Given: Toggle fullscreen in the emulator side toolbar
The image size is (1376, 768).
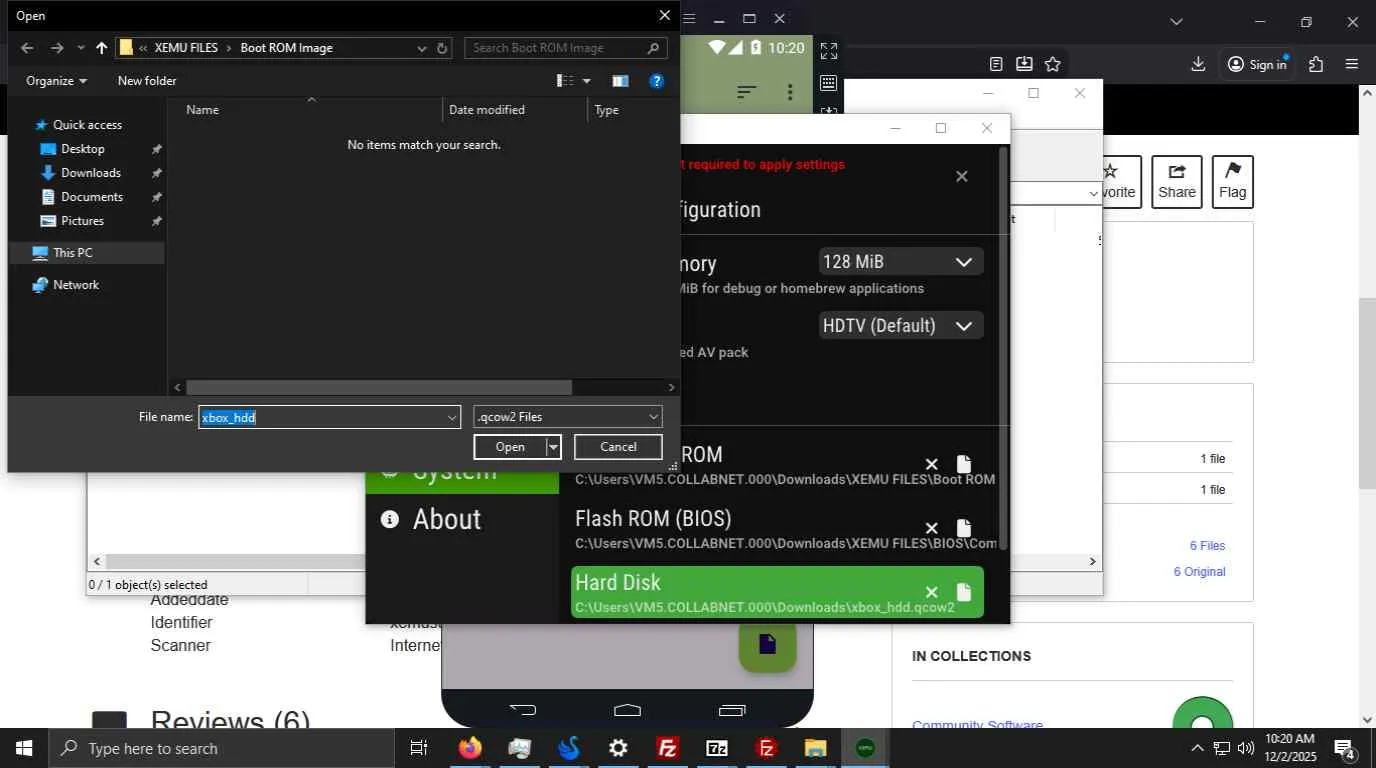Looking at the screenshot, I should pyautogui.click(x=829, y=50).
